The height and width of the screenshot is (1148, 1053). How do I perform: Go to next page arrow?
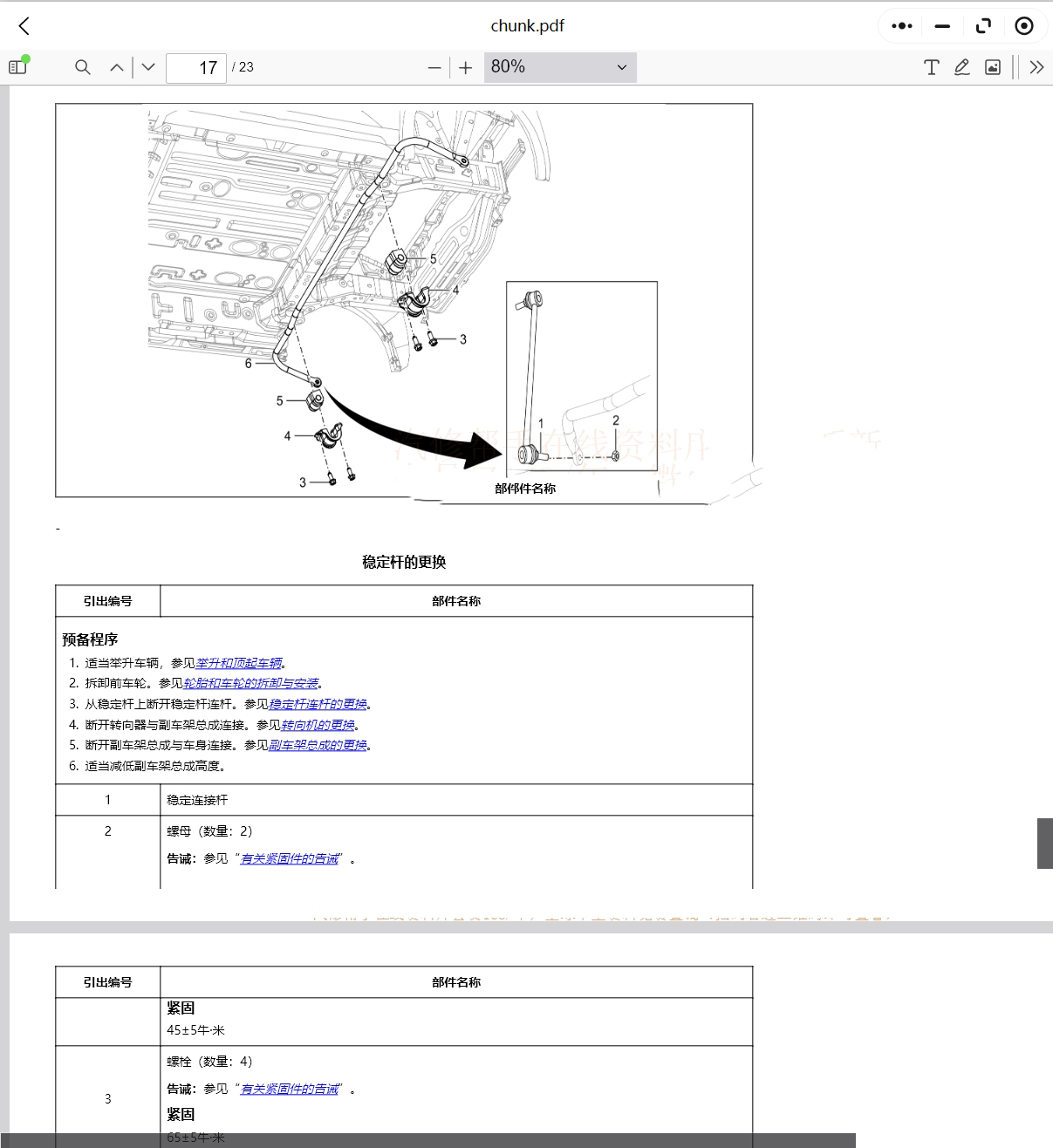[148, 67]
